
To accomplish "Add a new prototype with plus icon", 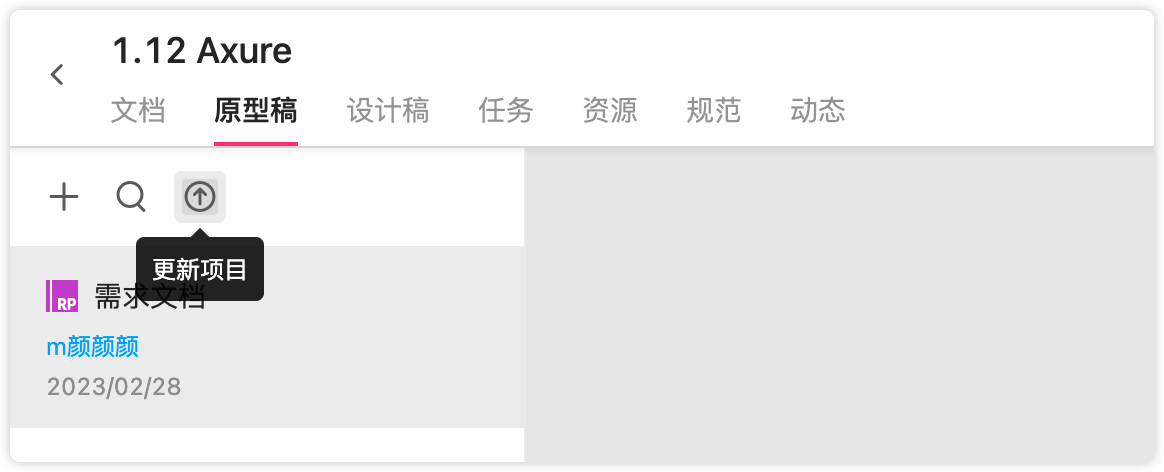I will click(64, 197).
